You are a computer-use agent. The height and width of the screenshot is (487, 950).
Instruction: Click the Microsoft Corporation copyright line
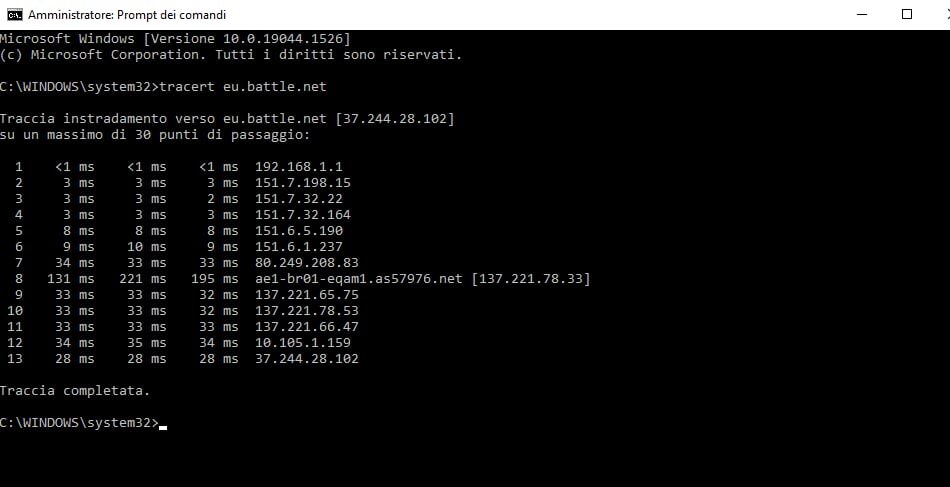(x=231, y=55)
